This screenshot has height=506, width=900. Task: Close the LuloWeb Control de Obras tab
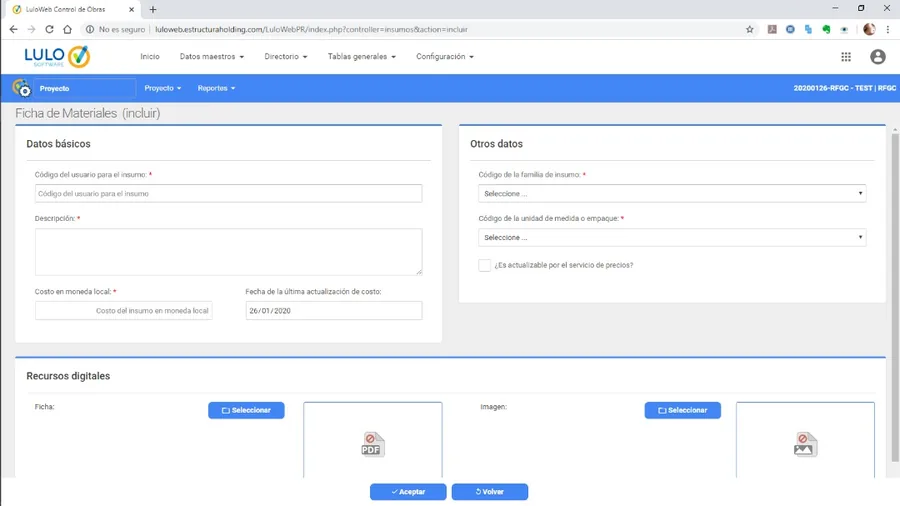coord(131,9)
